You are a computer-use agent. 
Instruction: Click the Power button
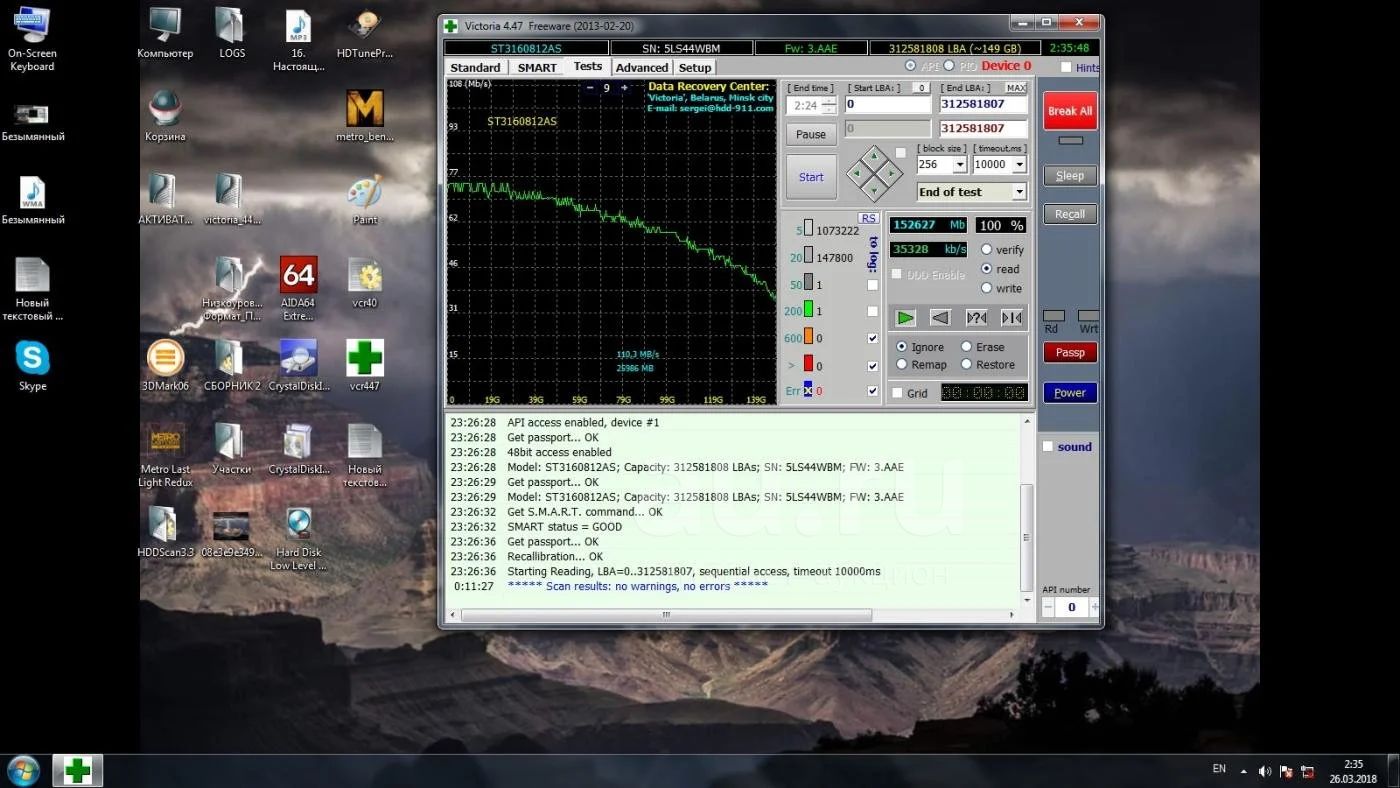pyautogui.click(x=1070, y=393)
